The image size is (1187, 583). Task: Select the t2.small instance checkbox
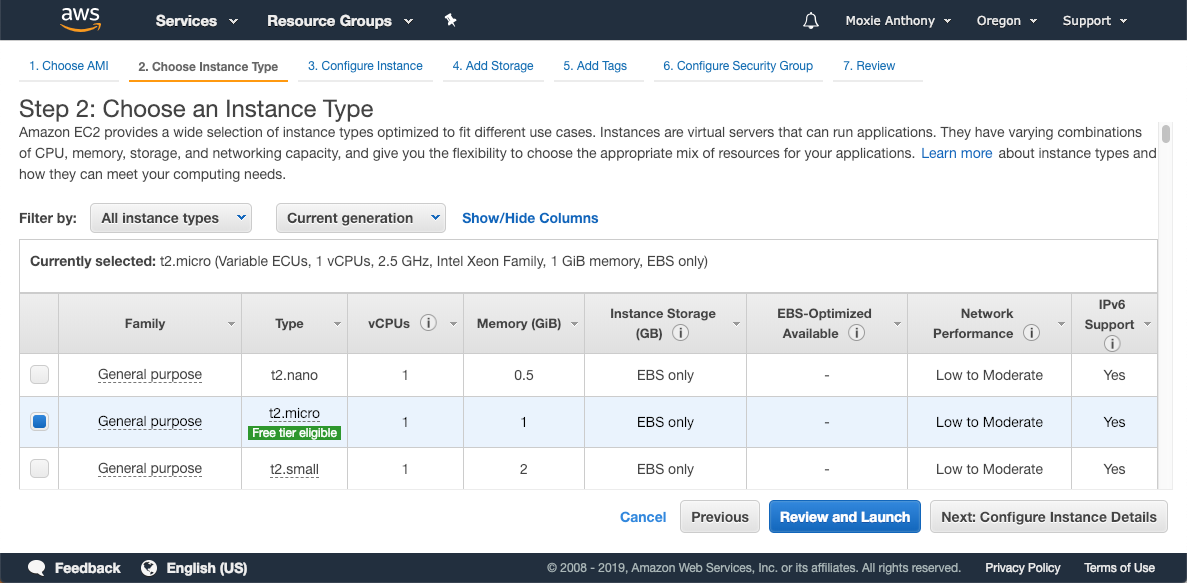tap(39, 469)
